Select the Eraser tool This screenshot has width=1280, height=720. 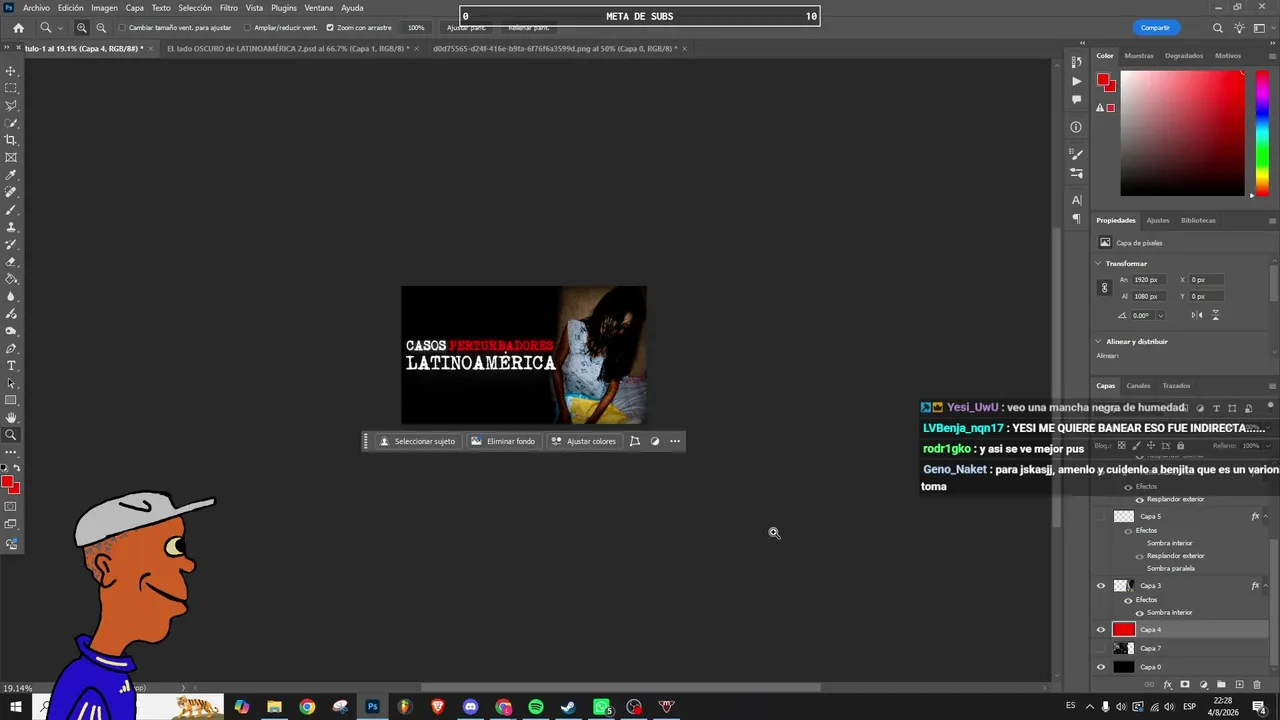[x=11, y=261]
